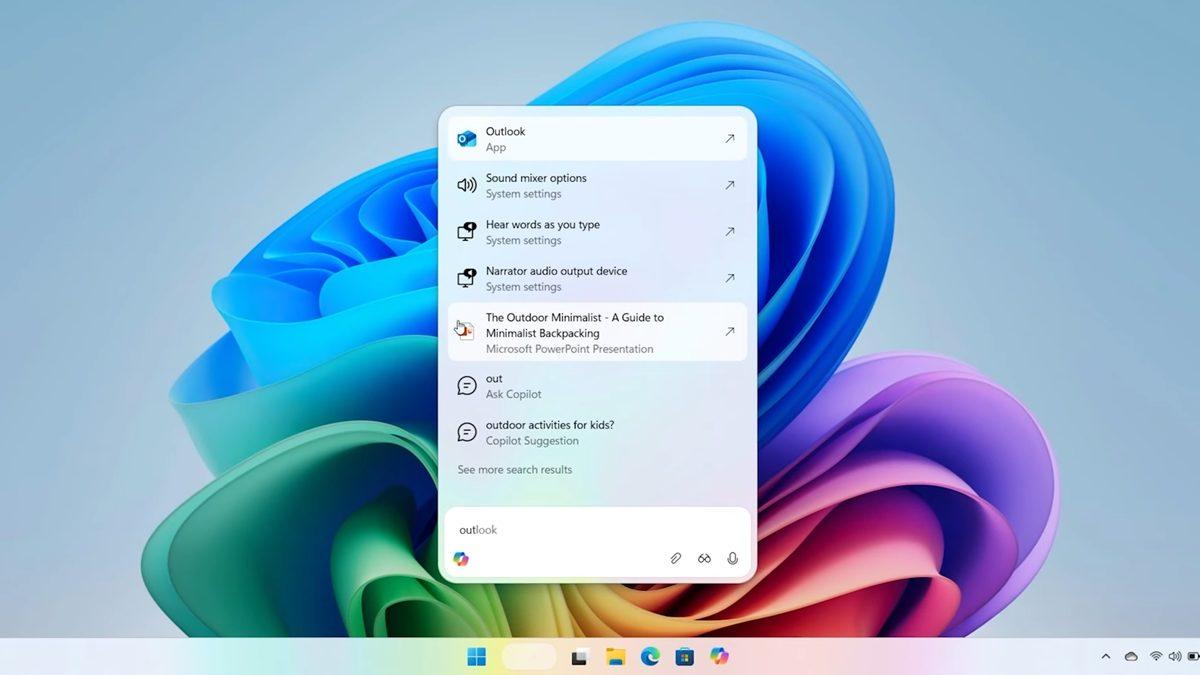
Task: Select Narrator audio output device result
Action: [x=597, y=278]
